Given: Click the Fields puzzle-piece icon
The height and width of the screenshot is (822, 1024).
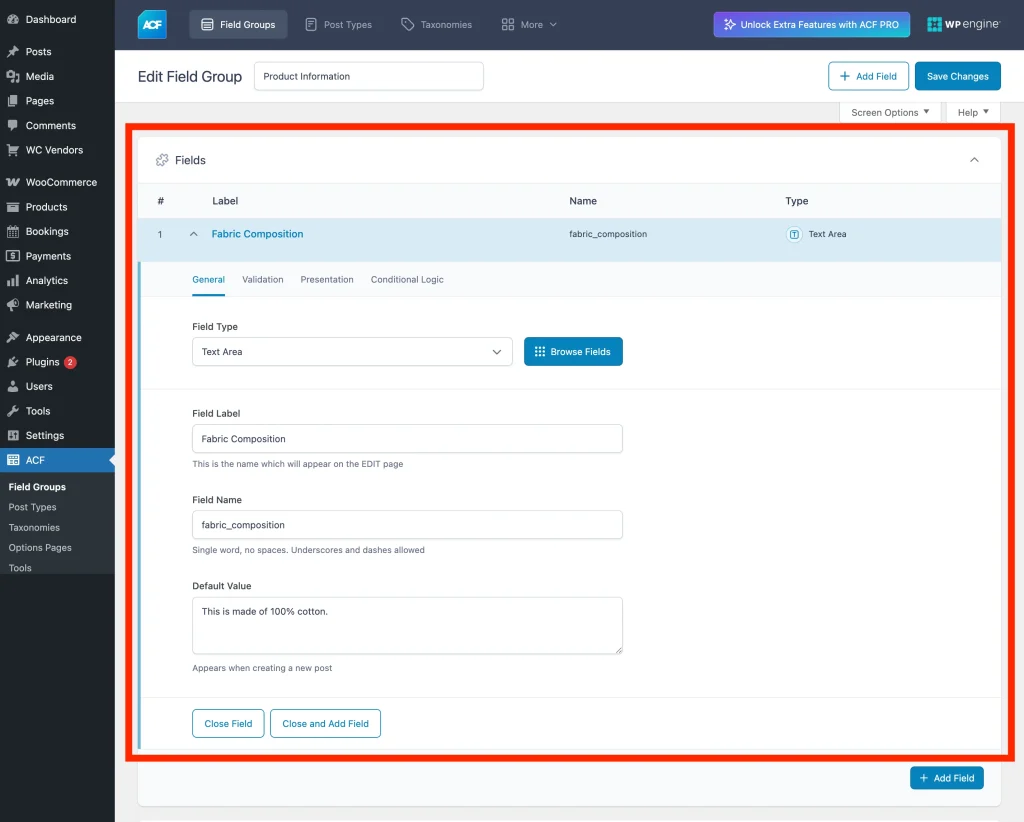Looking at the screenshot, I should pyautogui.click(x=162, y=160).
